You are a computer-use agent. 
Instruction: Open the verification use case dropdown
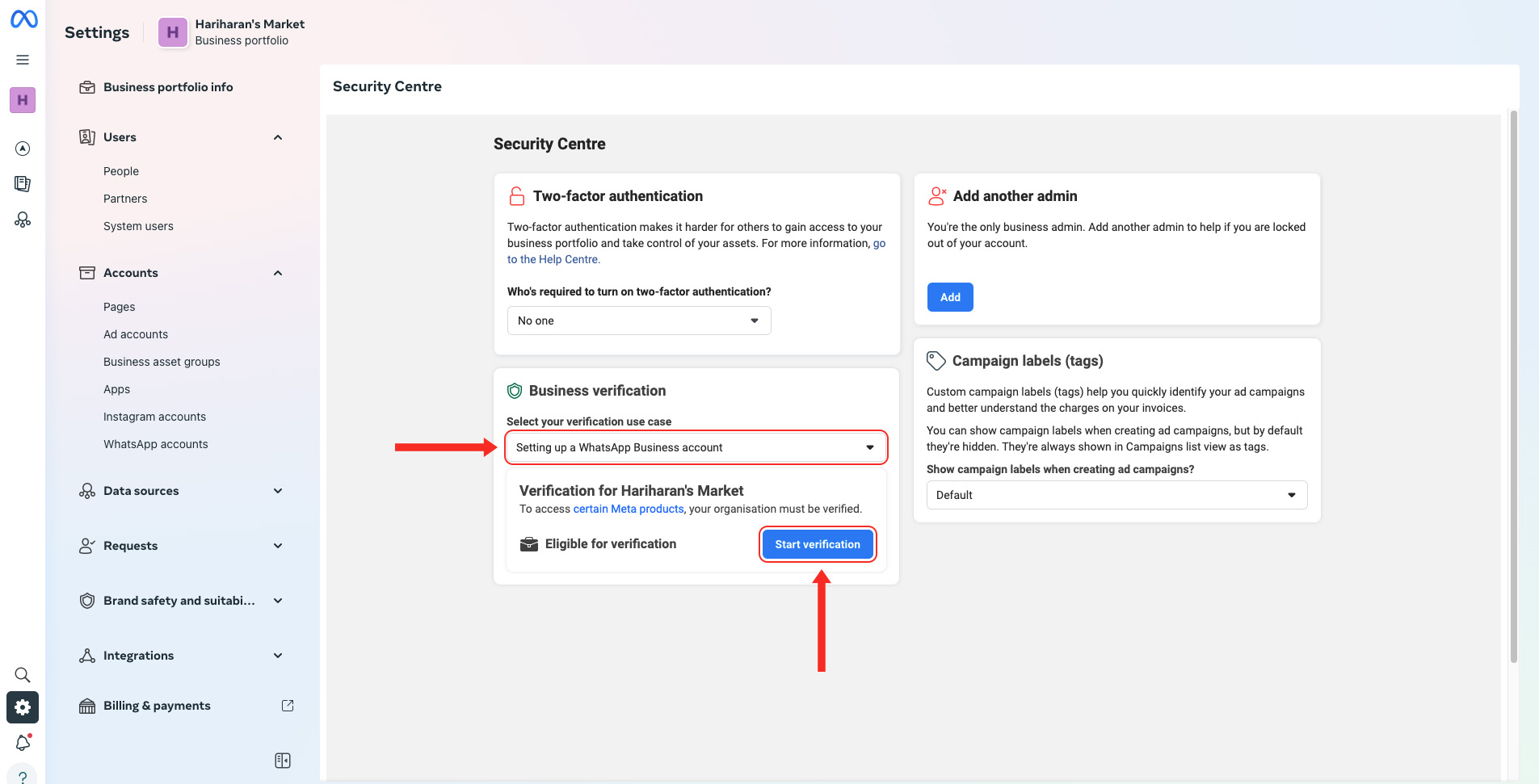(x=696, y=447)
